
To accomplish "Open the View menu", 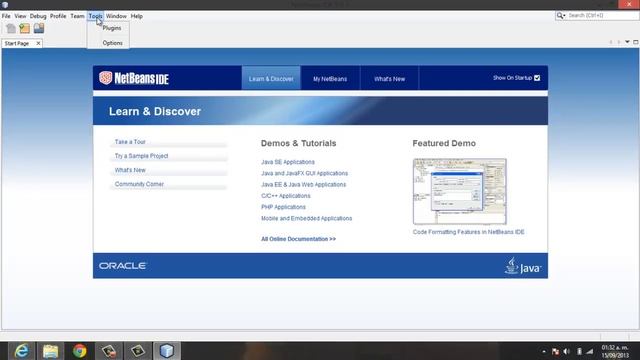I will click(x=20, y=16).
